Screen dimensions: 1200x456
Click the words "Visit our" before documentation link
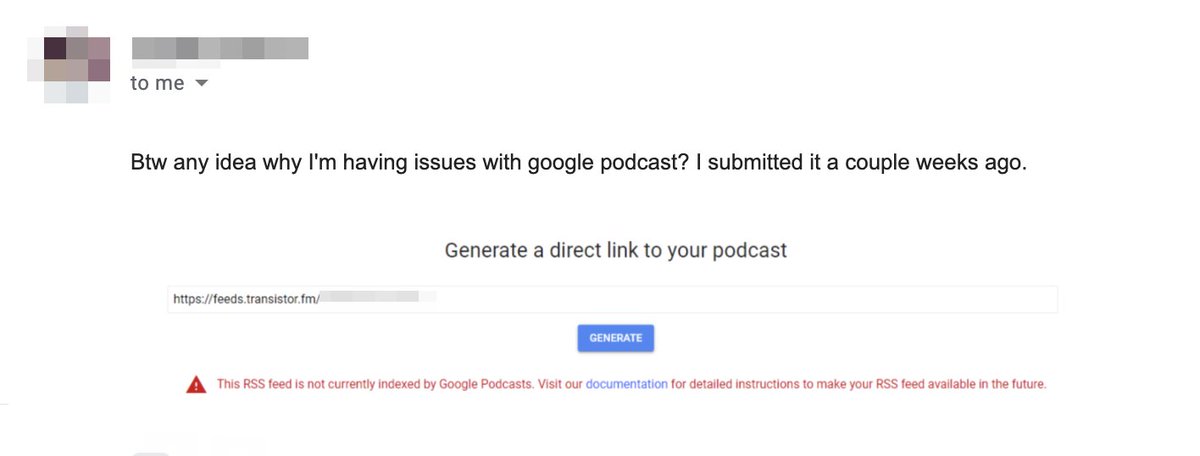pyautogui.click(x=560, y=384)
